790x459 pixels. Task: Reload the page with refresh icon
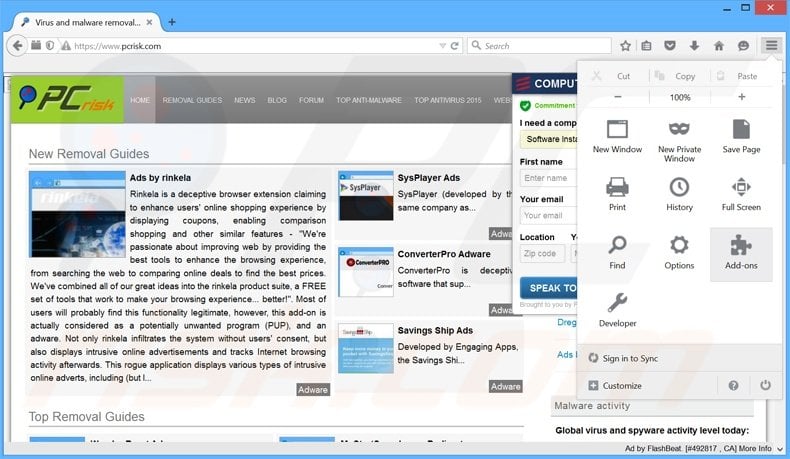point(454,46)
